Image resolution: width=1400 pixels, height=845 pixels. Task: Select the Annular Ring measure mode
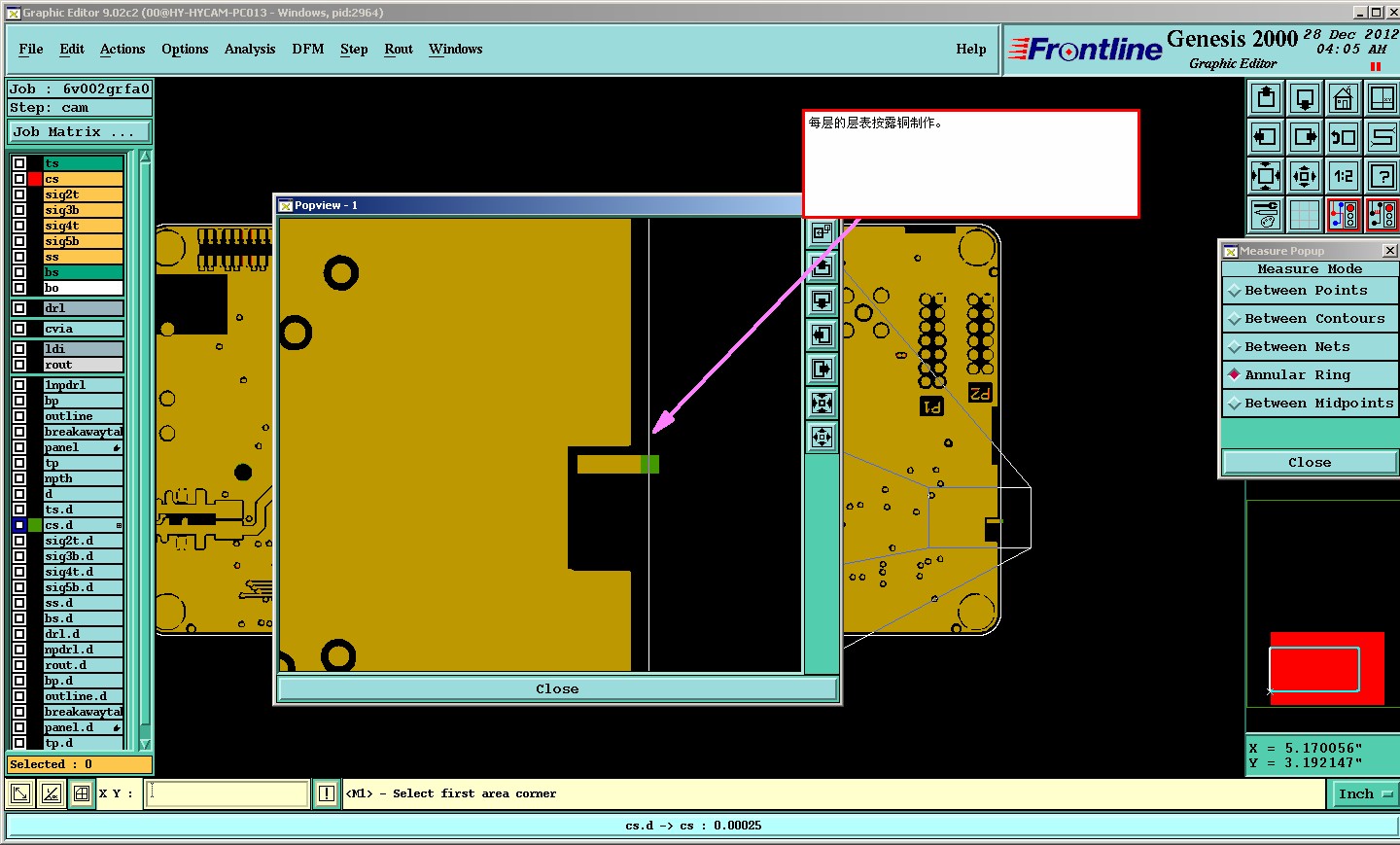1310,375
